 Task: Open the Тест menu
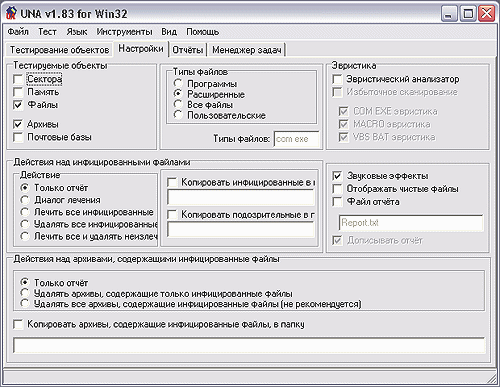coord(47,32)
